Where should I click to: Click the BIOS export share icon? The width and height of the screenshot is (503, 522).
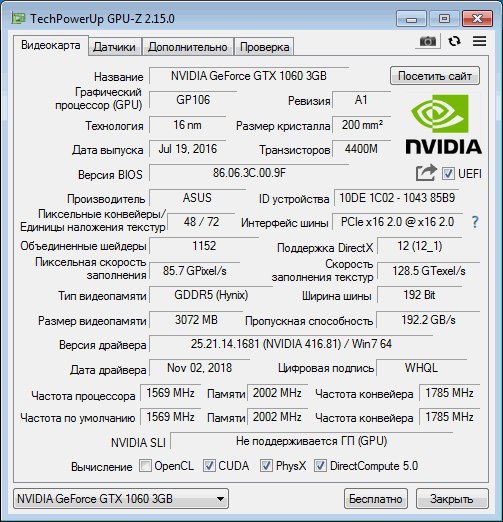point(426,173)
